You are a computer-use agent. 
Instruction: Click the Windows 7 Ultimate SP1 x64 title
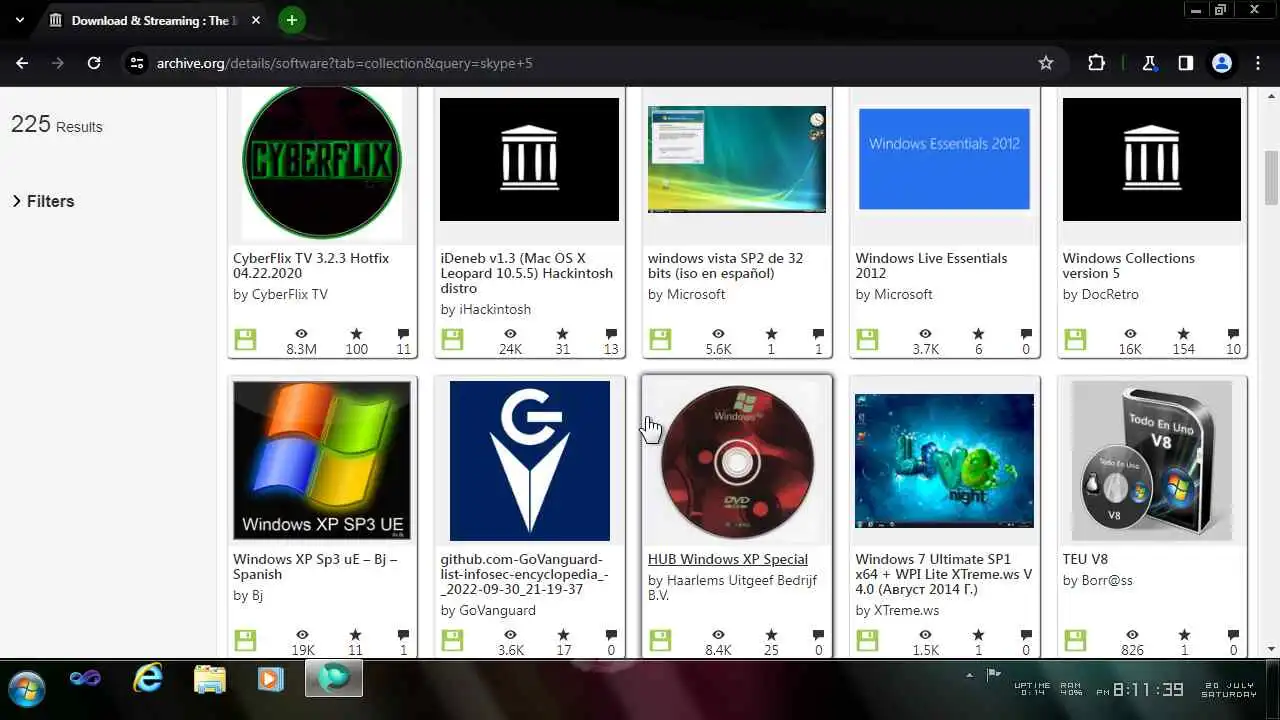pos(943,574)
